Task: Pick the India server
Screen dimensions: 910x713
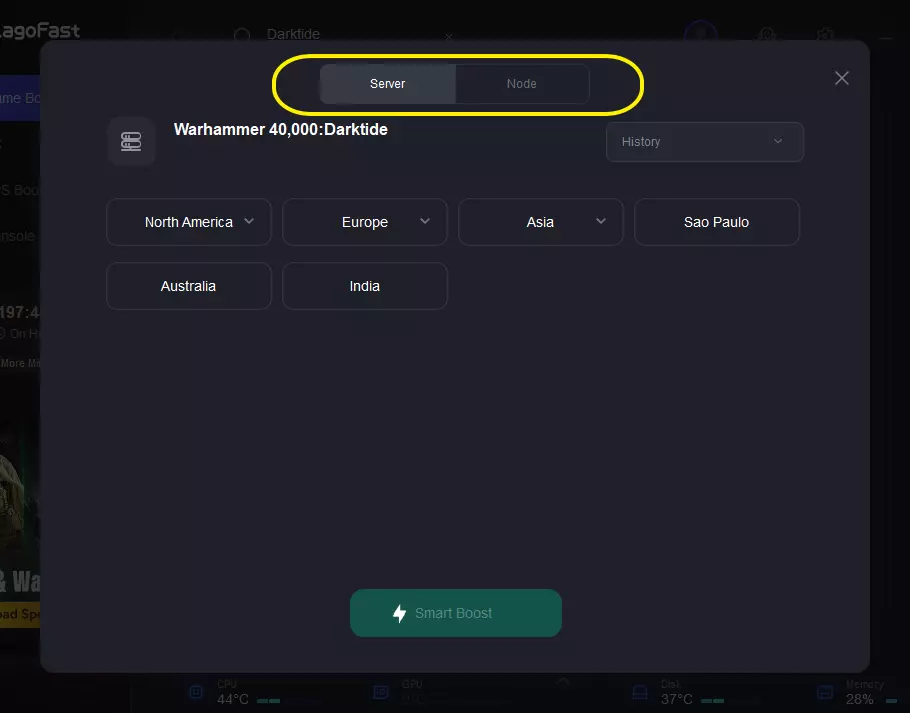Action: coord(364,286)
